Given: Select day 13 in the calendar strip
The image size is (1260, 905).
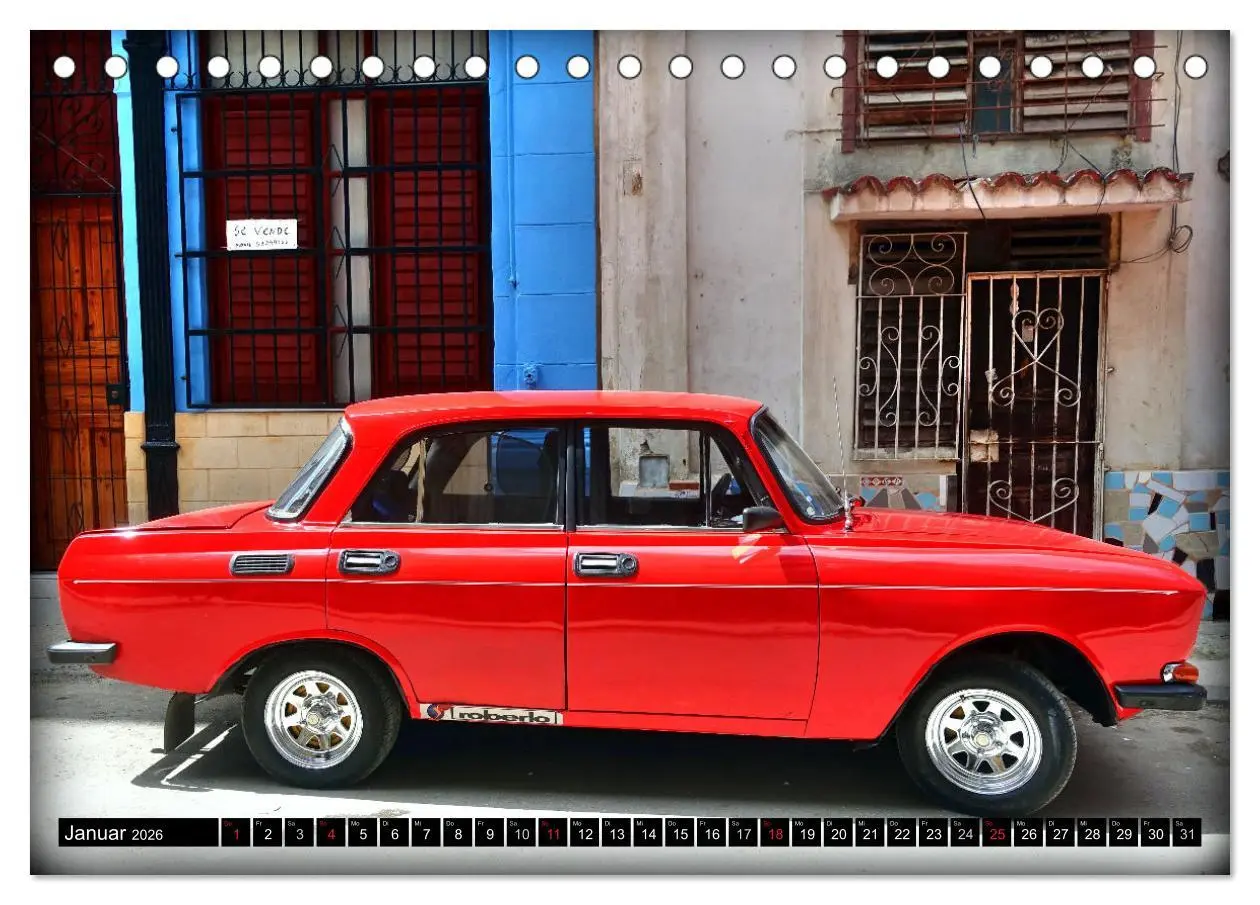Looking at the screenshot, I should (x=616, y=833).
